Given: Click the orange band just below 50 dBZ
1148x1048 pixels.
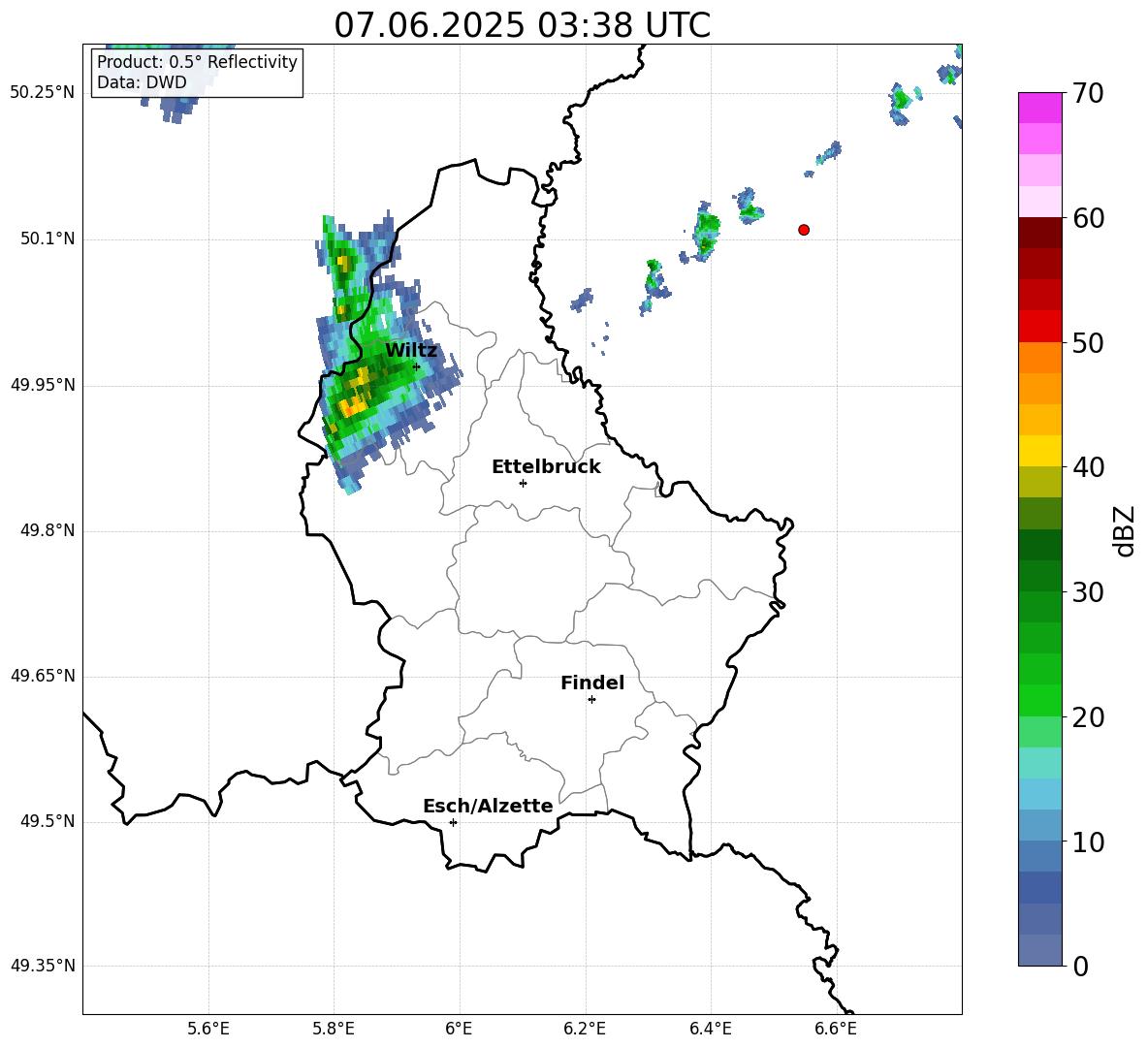Looking at the screenshot, I should tap(1039, 357).
